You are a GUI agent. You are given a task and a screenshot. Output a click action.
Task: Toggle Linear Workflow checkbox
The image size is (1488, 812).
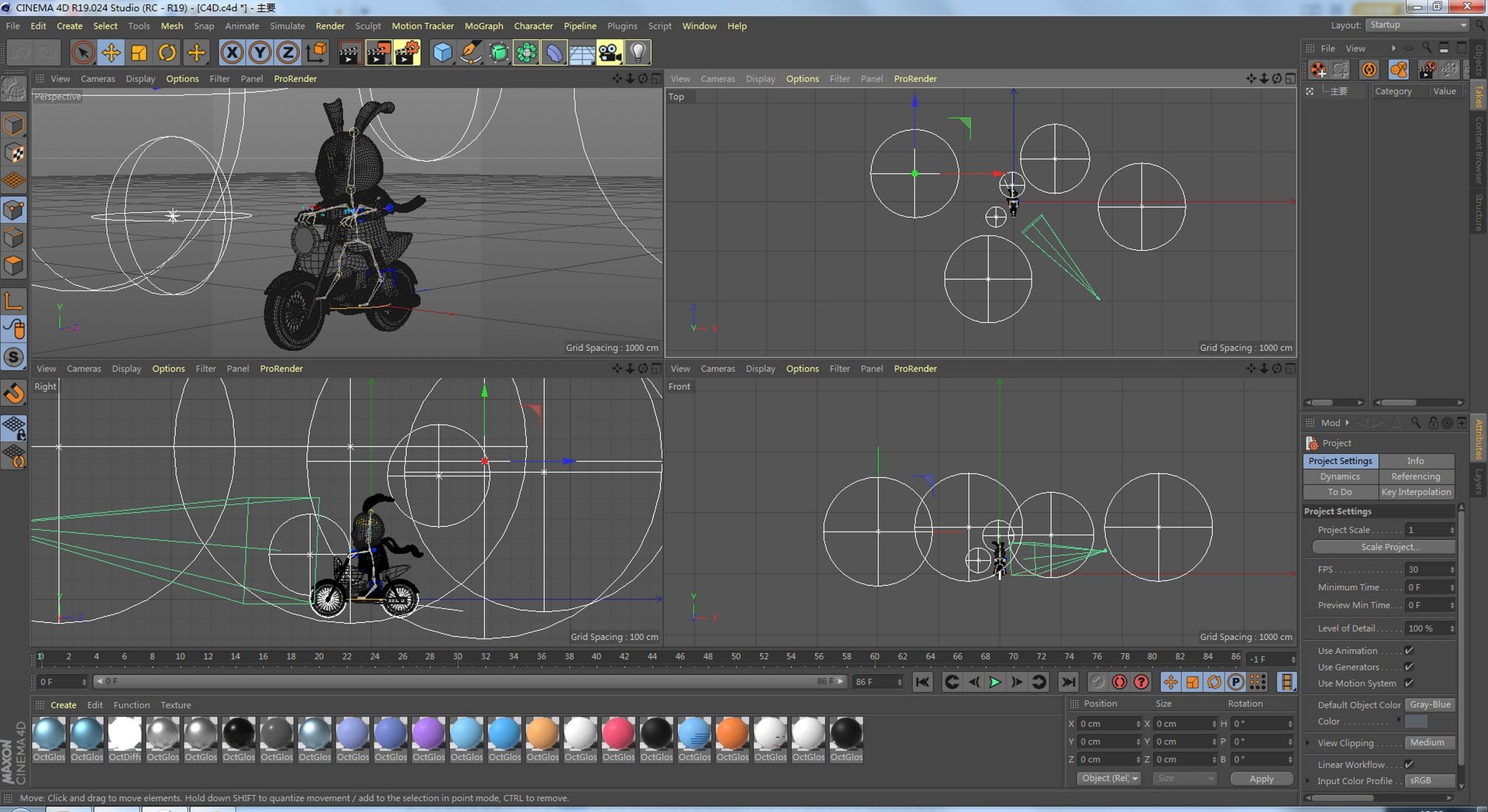click(x=1409, y=765)
